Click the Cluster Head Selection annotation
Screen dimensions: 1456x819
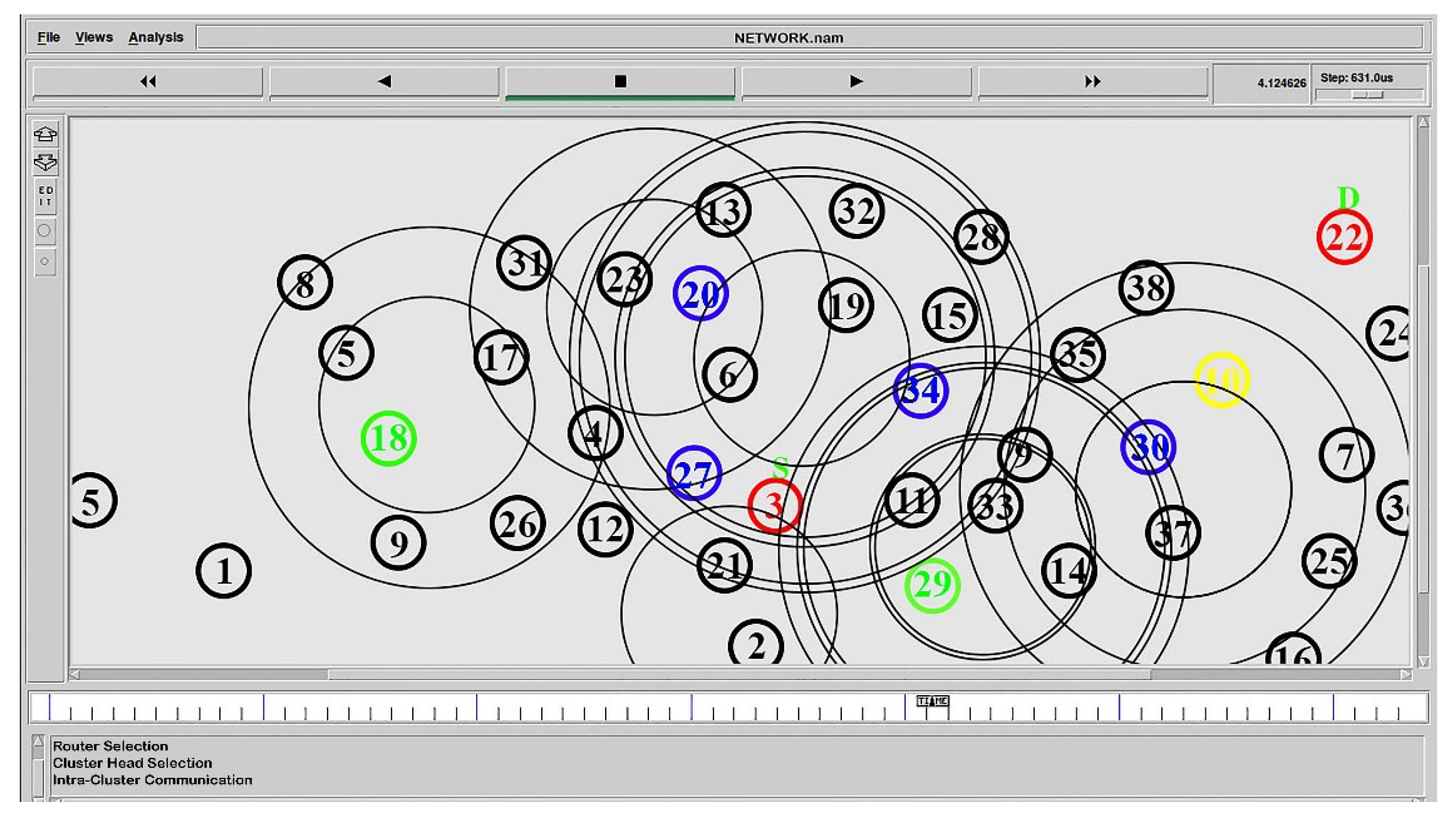click(x=132, y=763)
